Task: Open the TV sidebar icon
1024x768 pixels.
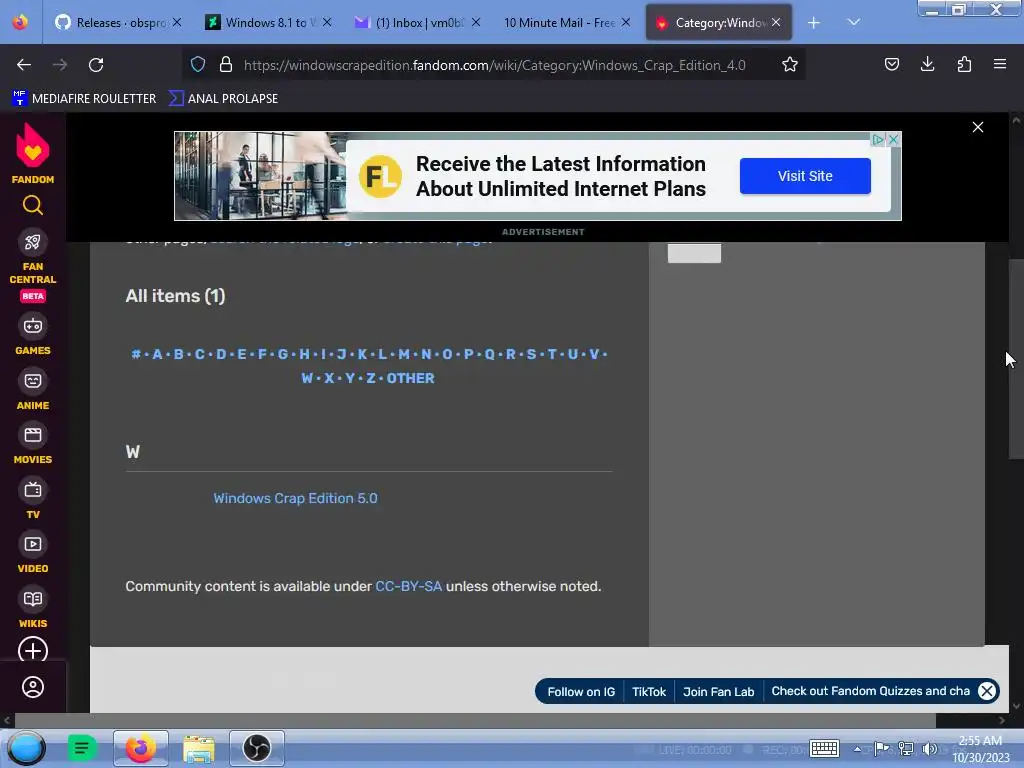Action: pyautogui.click(x=33, y=490)
